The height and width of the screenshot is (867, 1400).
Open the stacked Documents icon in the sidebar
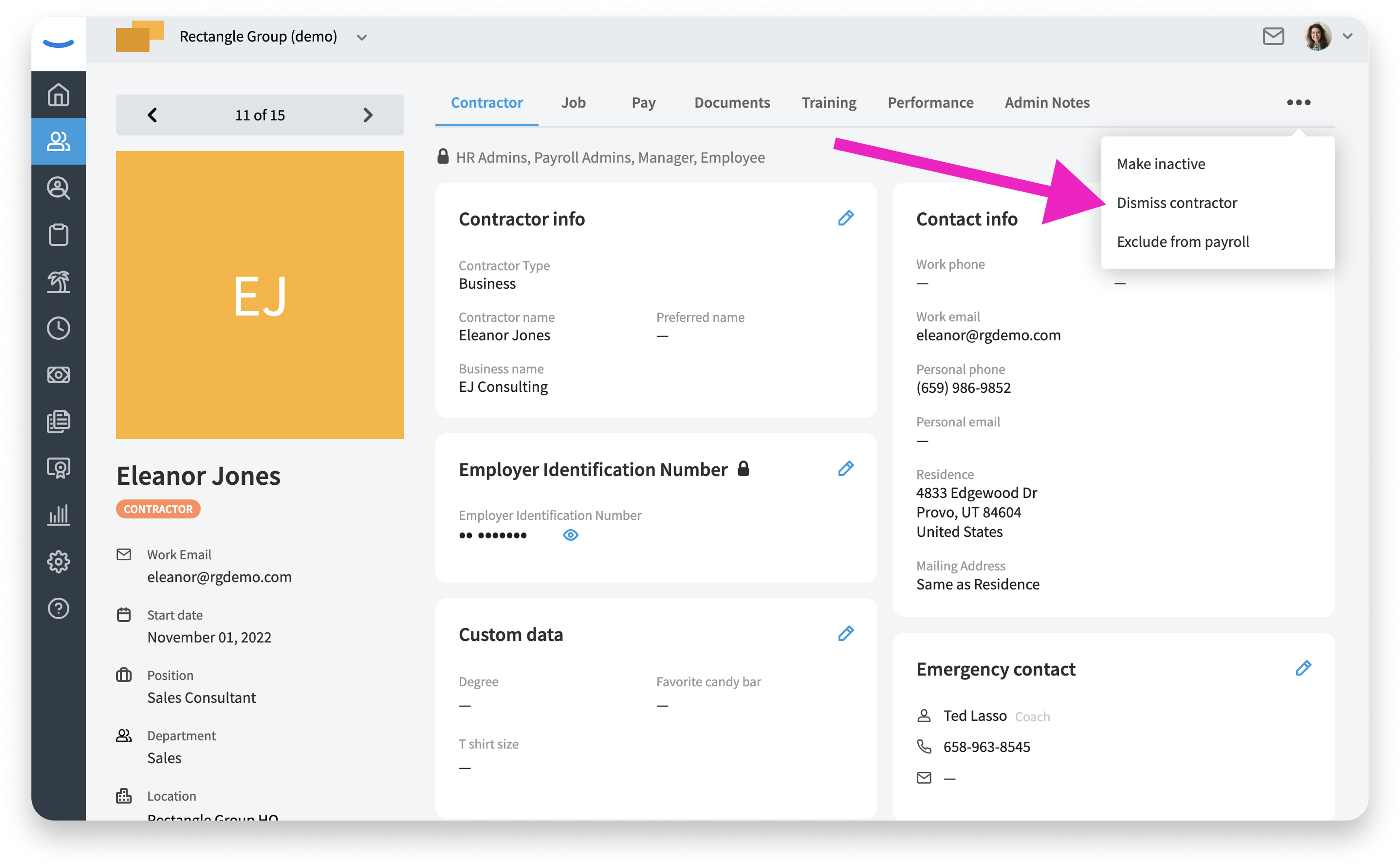click(x=58, y=421)
